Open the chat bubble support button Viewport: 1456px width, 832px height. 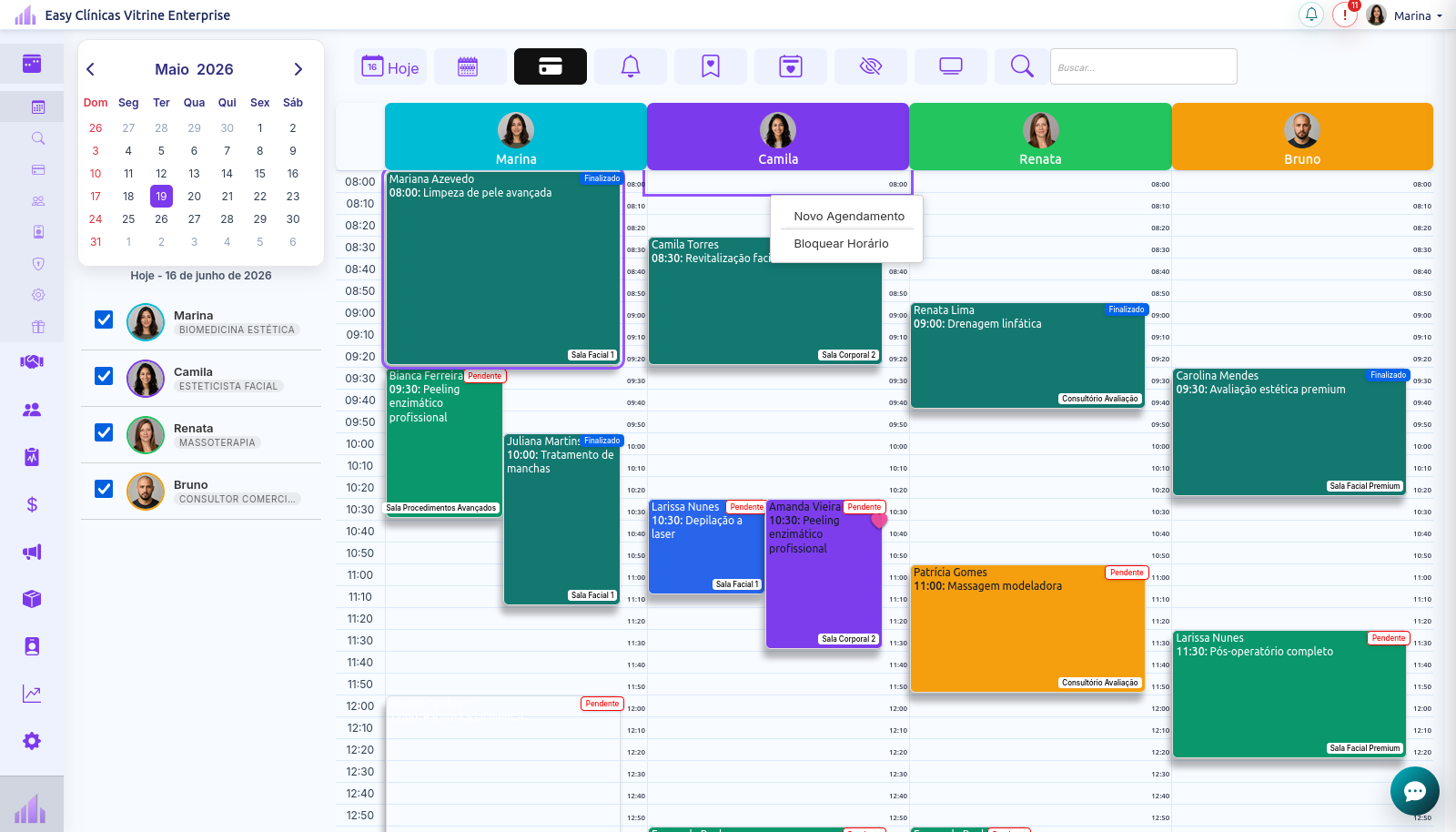[x=1415, y=791]
